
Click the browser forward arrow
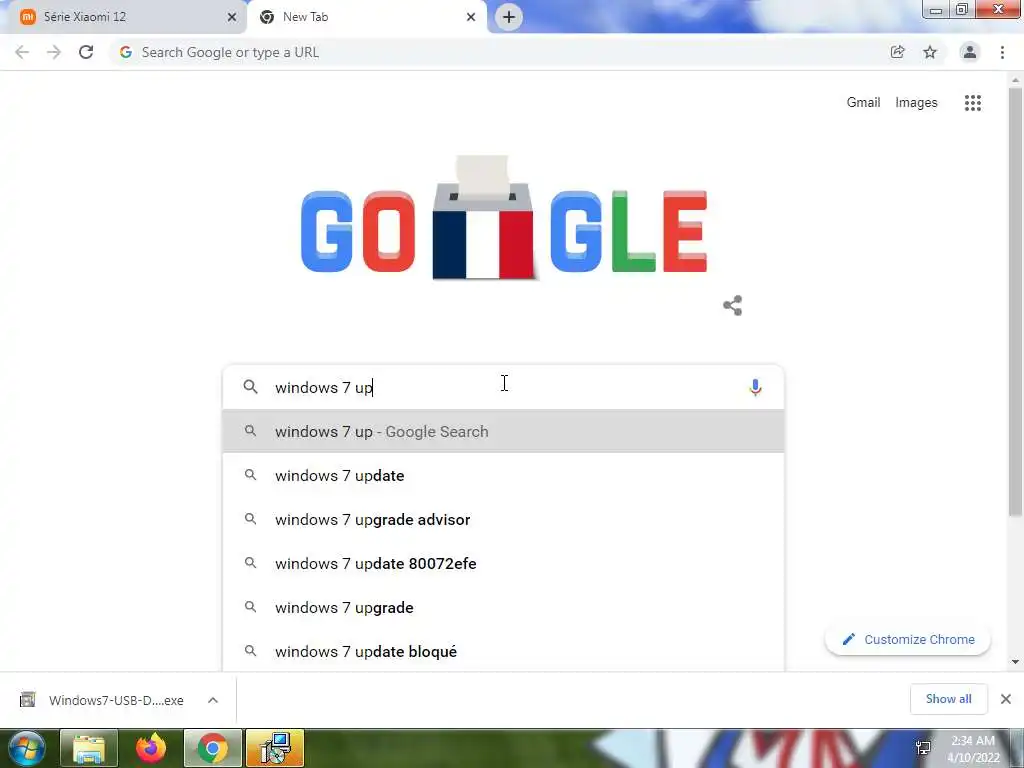[54, 52]
